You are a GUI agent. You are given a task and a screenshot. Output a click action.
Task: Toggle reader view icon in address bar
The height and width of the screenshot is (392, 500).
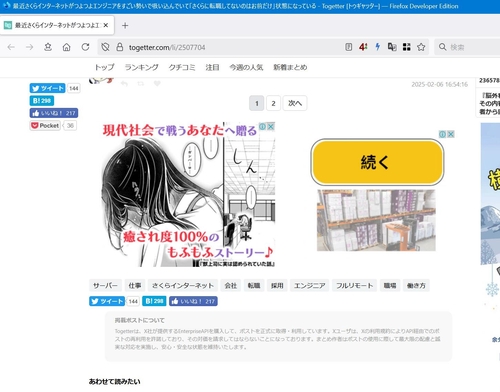point(348,47)
